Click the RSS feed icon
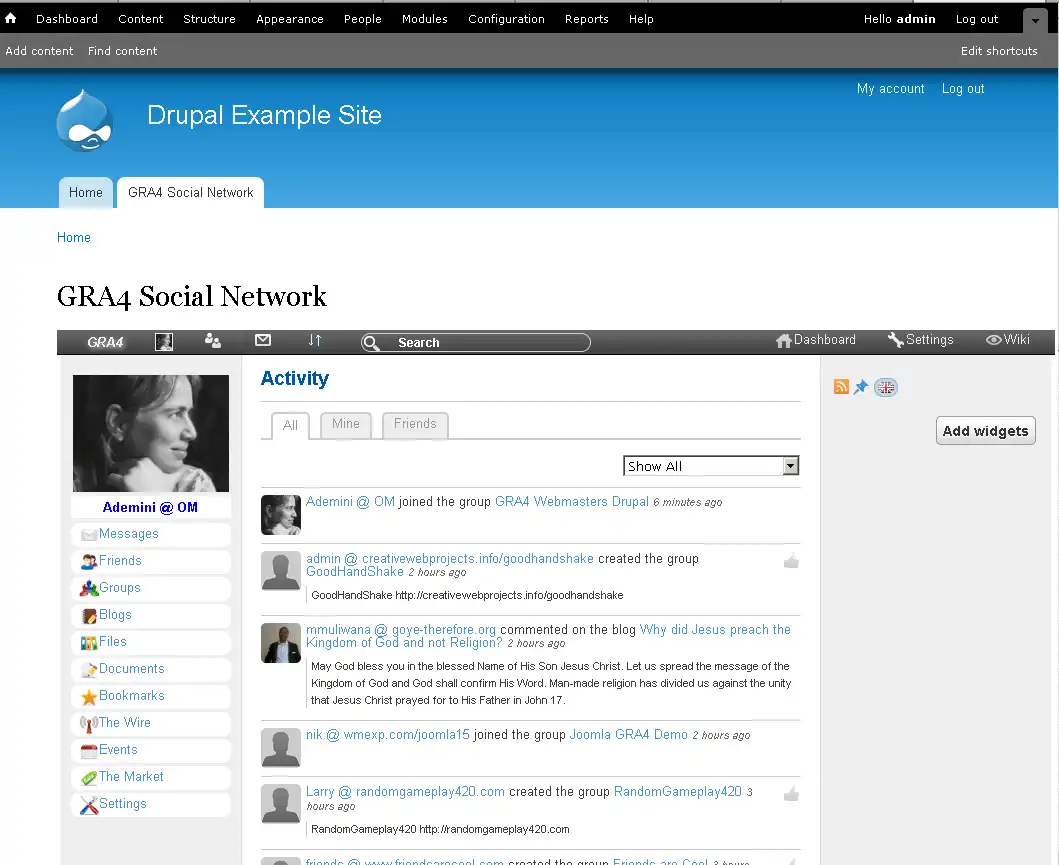Viewport: 1059px width, 865px height. 841,386
